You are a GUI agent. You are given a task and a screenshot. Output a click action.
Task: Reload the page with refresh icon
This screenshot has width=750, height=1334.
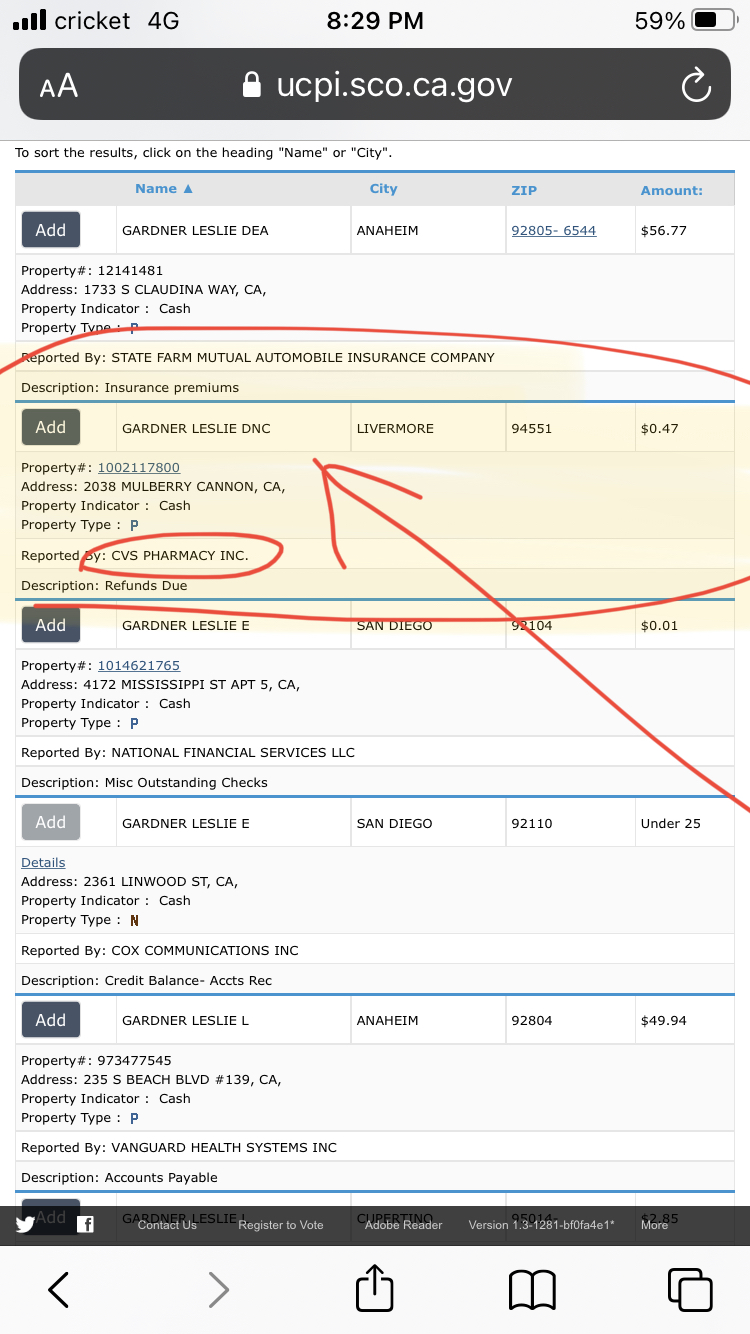coord(696,86)
